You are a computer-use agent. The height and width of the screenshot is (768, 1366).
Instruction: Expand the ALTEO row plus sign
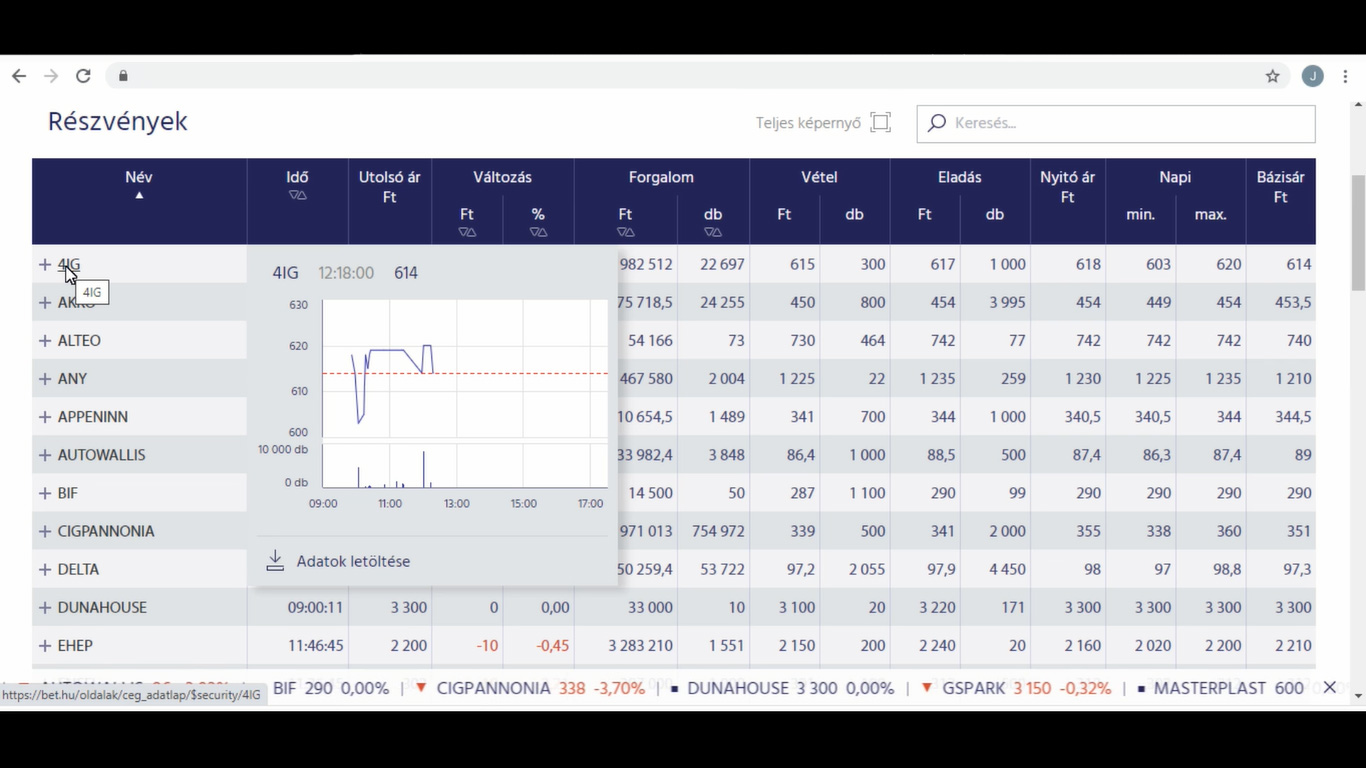44,341
